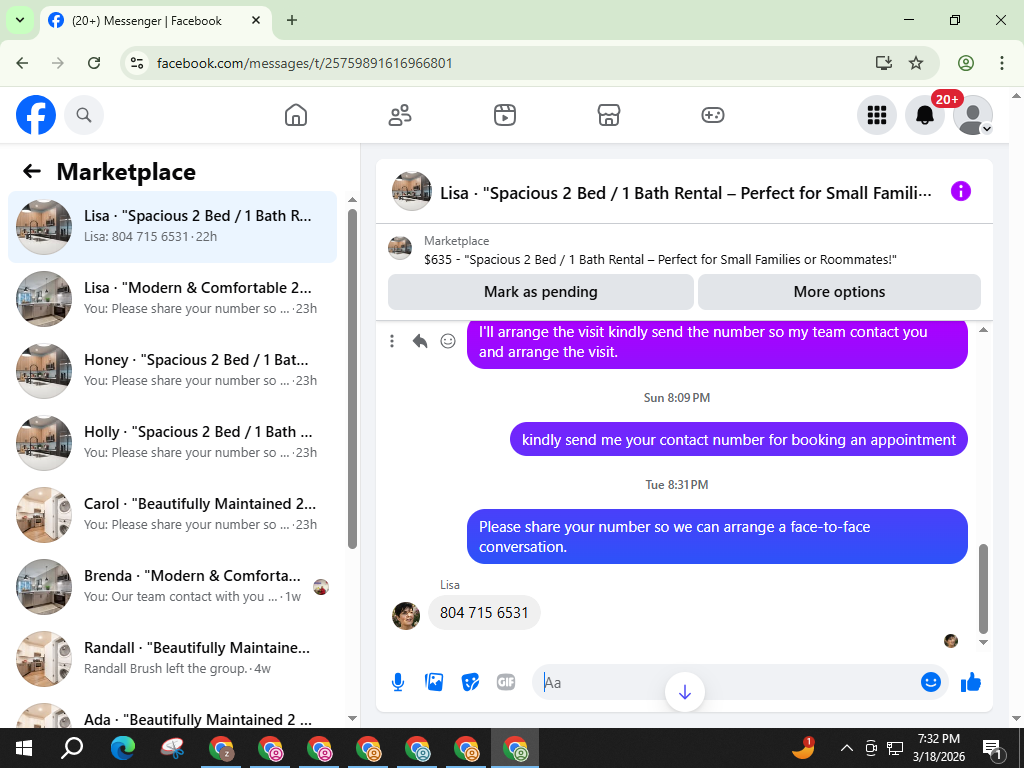
Task: Open Marketplace storefront icon in navigation
Action: point(609,115)
